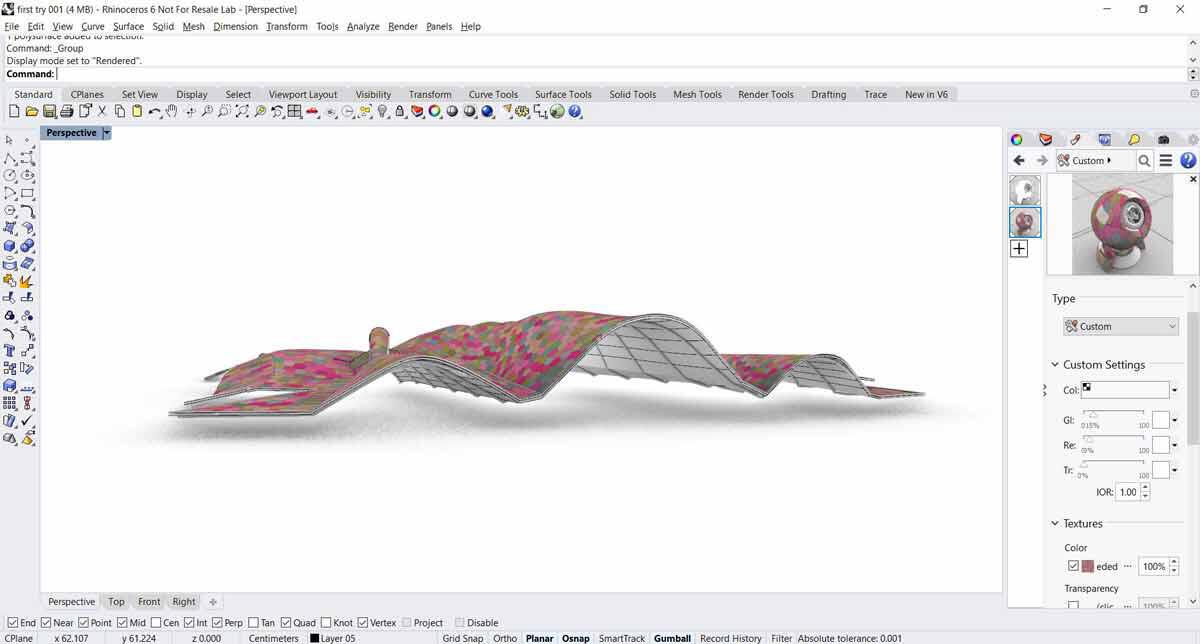Add new material with plus button
Screen dimensions: 1200x644
coord(1019,248)
